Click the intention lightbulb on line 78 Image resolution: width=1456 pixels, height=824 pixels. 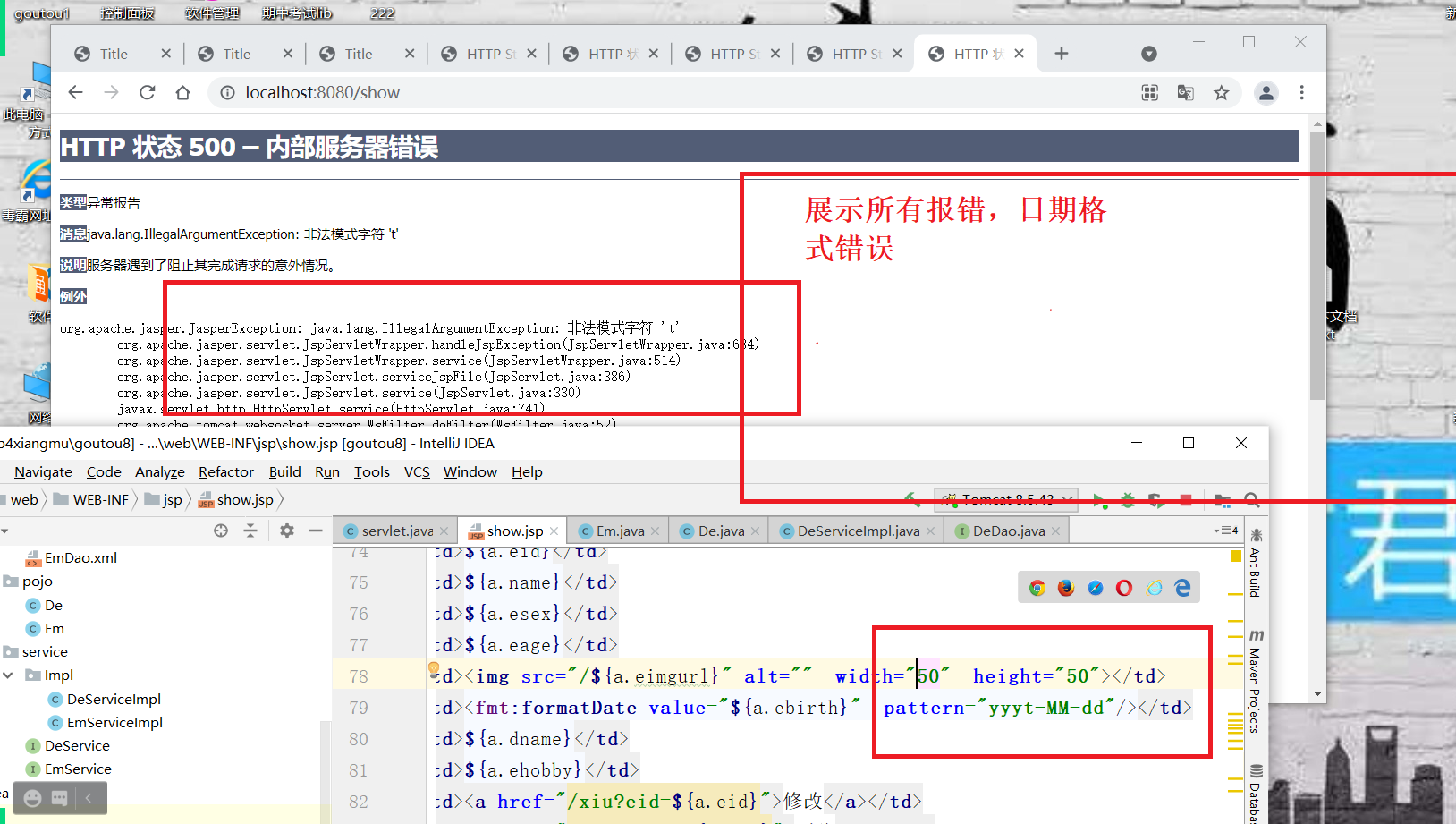pyautogui.click(x=434, y=668)
